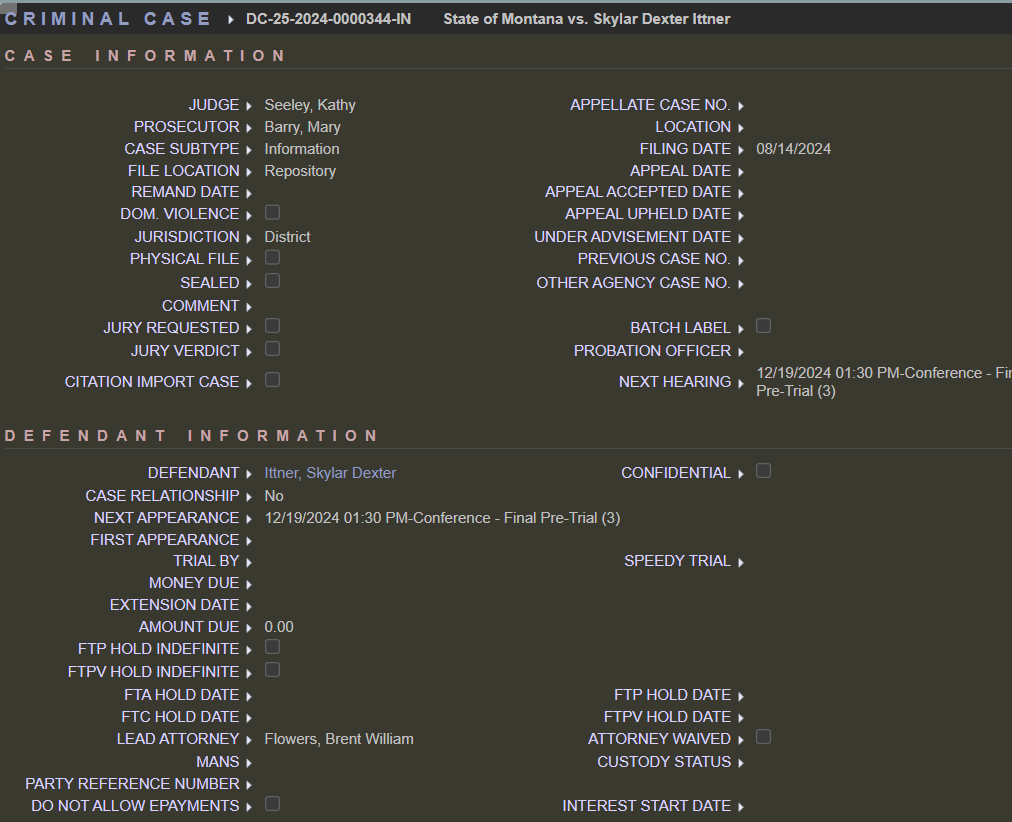Select file location value Repository
This screenshot has height=822, width=1012.
pos(300,171)
